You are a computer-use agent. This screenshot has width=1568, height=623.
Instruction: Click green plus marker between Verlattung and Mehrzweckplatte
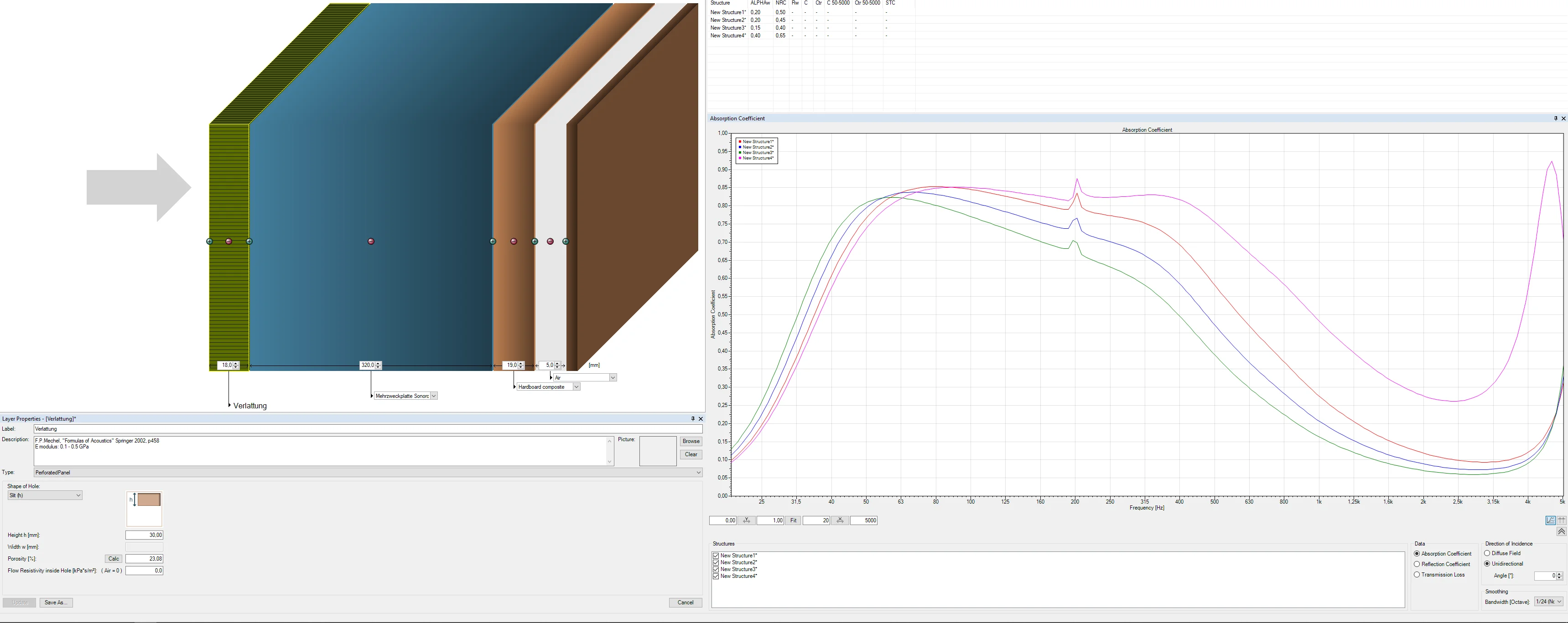coord(249,242)
